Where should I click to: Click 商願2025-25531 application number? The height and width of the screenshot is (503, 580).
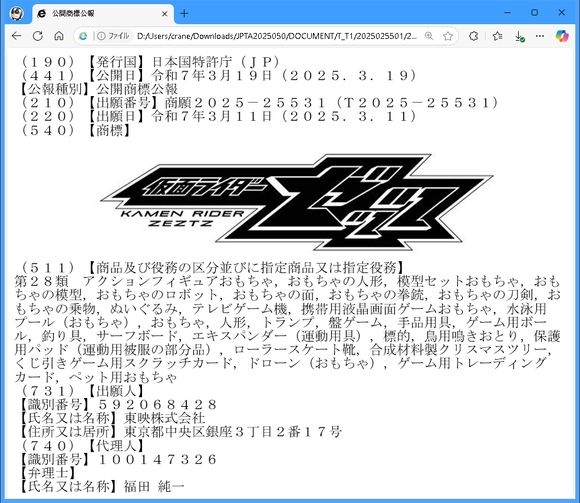(245, 103)
